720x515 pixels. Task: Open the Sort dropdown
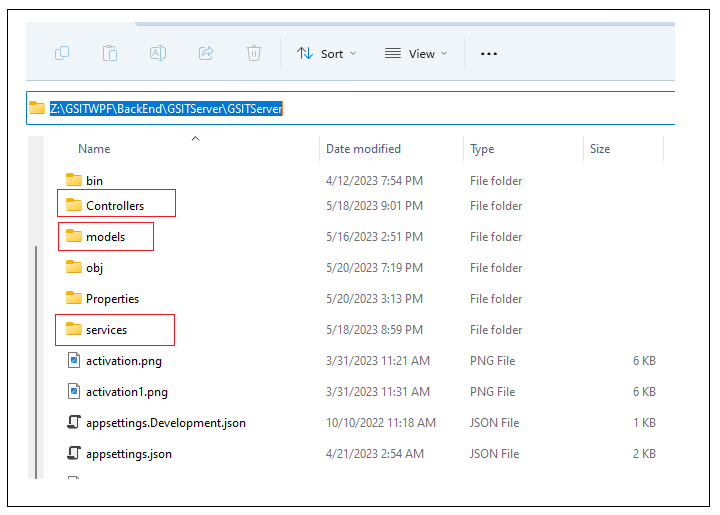click(326, 54)
